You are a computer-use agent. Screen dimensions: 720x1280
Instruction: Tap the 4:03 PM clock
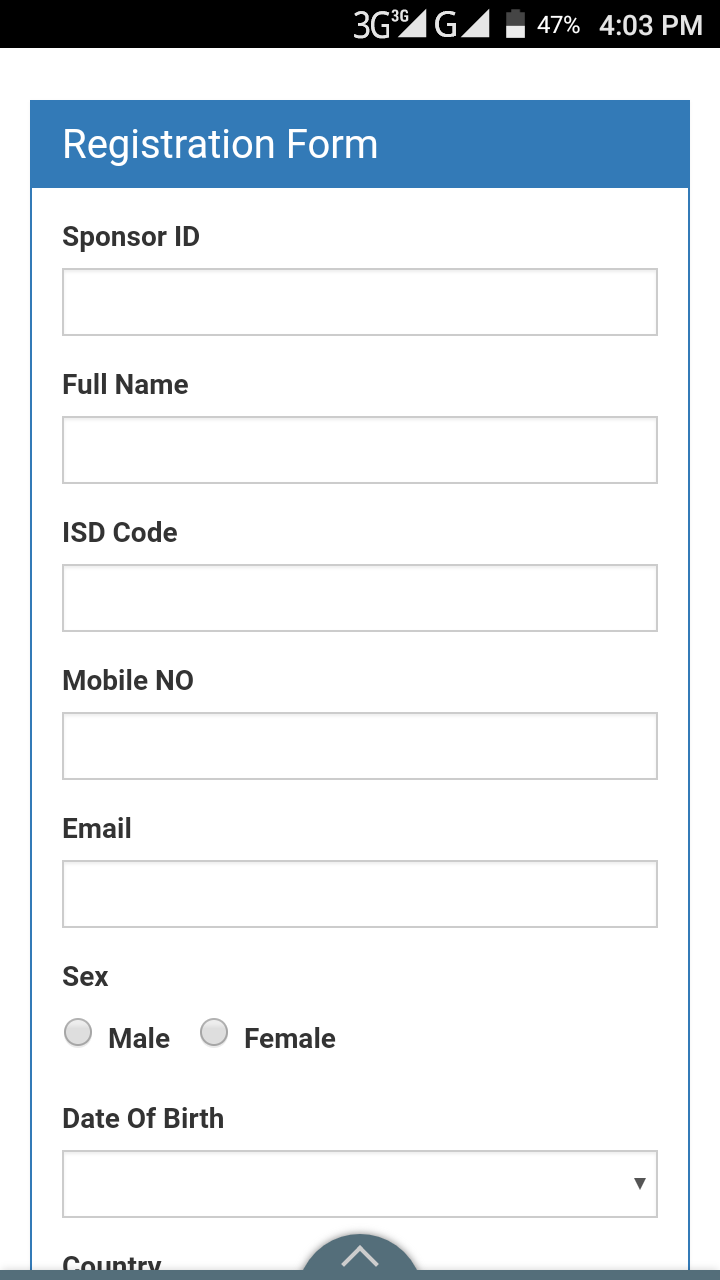(650, 25)
